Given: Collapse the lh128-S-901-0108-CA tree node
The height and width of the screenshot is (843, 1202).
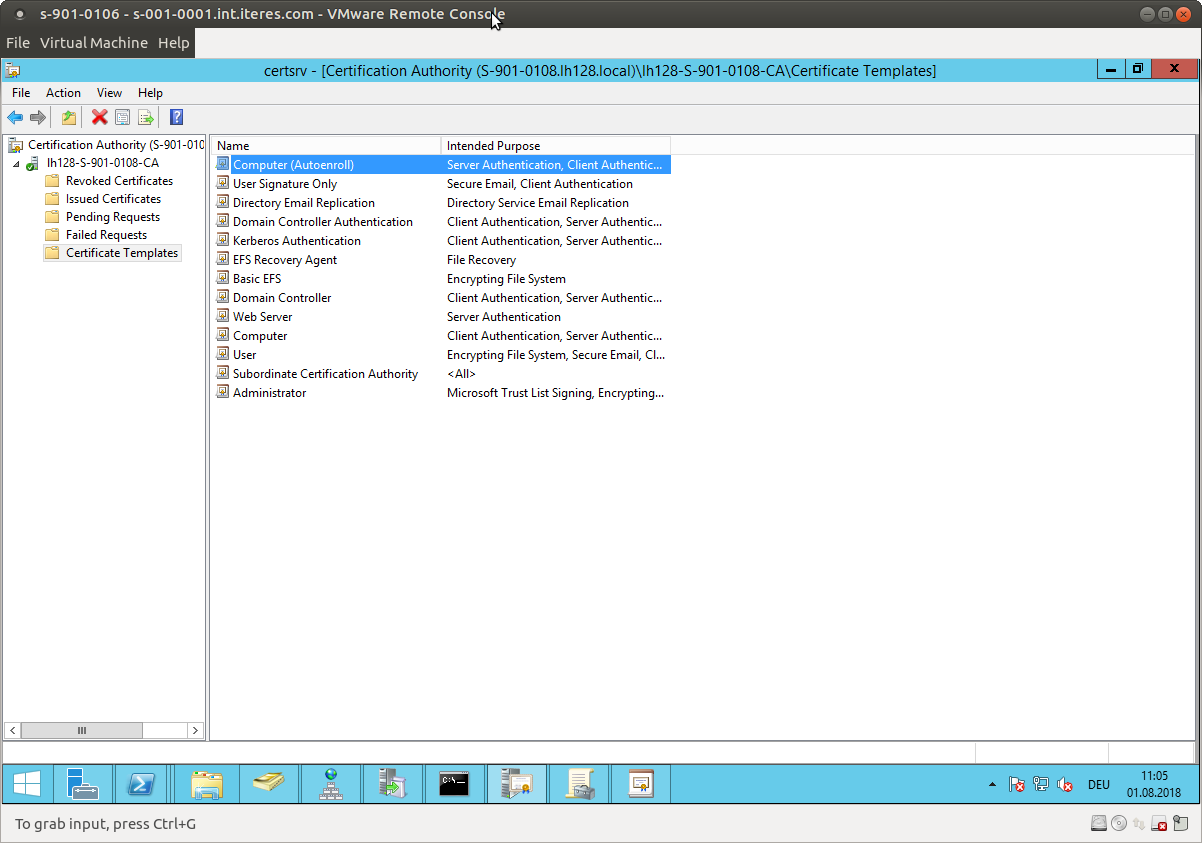Looking at the screenshot, I should point(17,163).
